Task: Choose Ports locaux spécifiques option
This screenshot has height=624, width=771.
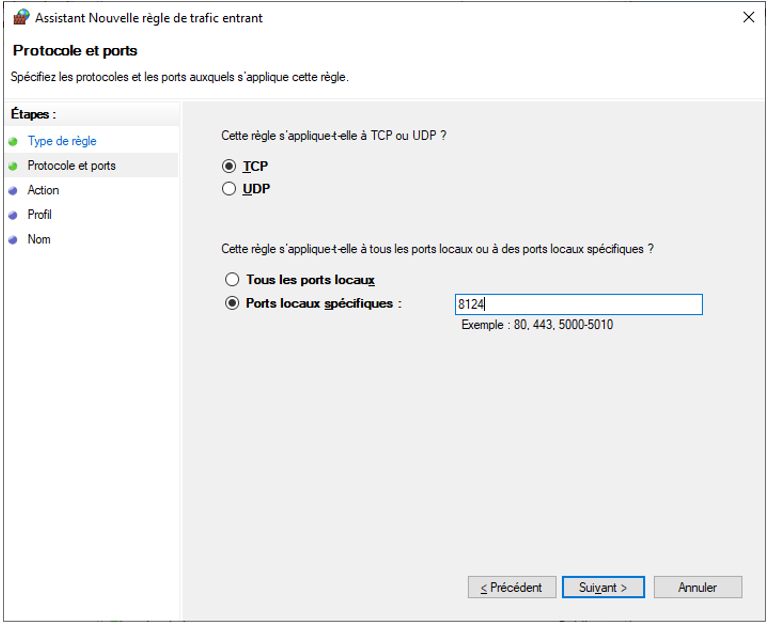Action: point(233,303)
